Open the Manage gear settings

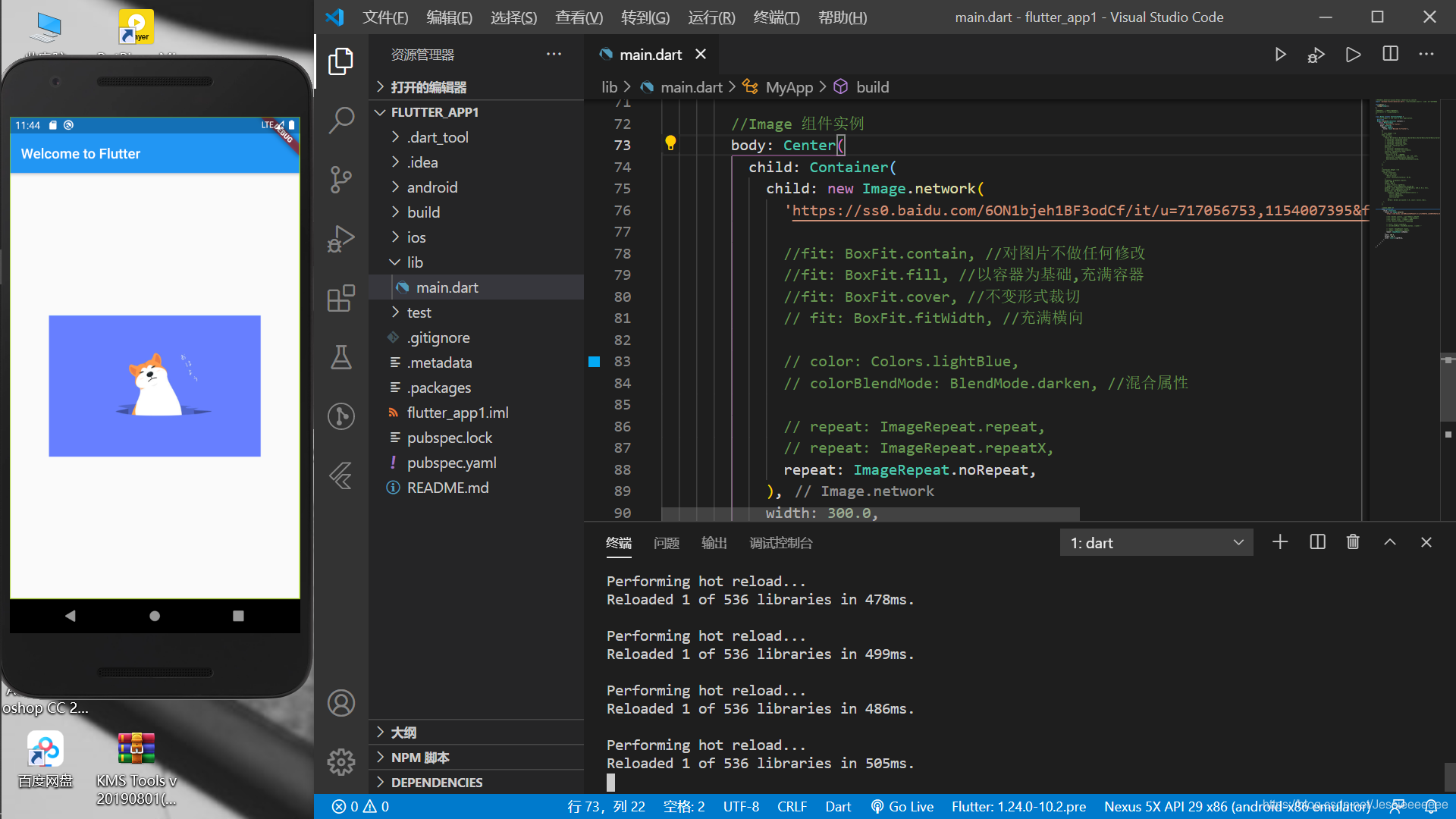341,761
